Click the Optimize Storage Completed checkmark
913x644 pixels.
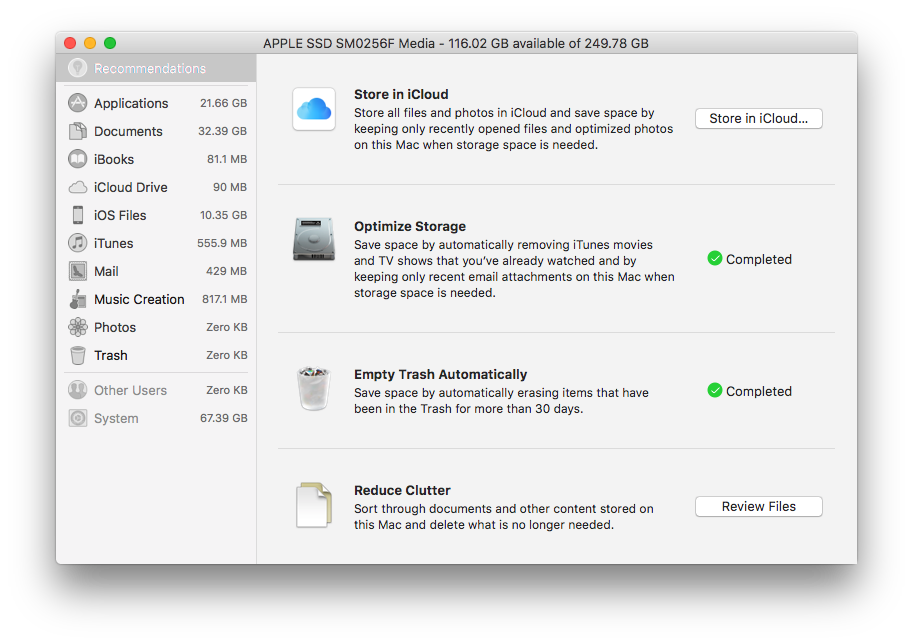pos(714,259)
